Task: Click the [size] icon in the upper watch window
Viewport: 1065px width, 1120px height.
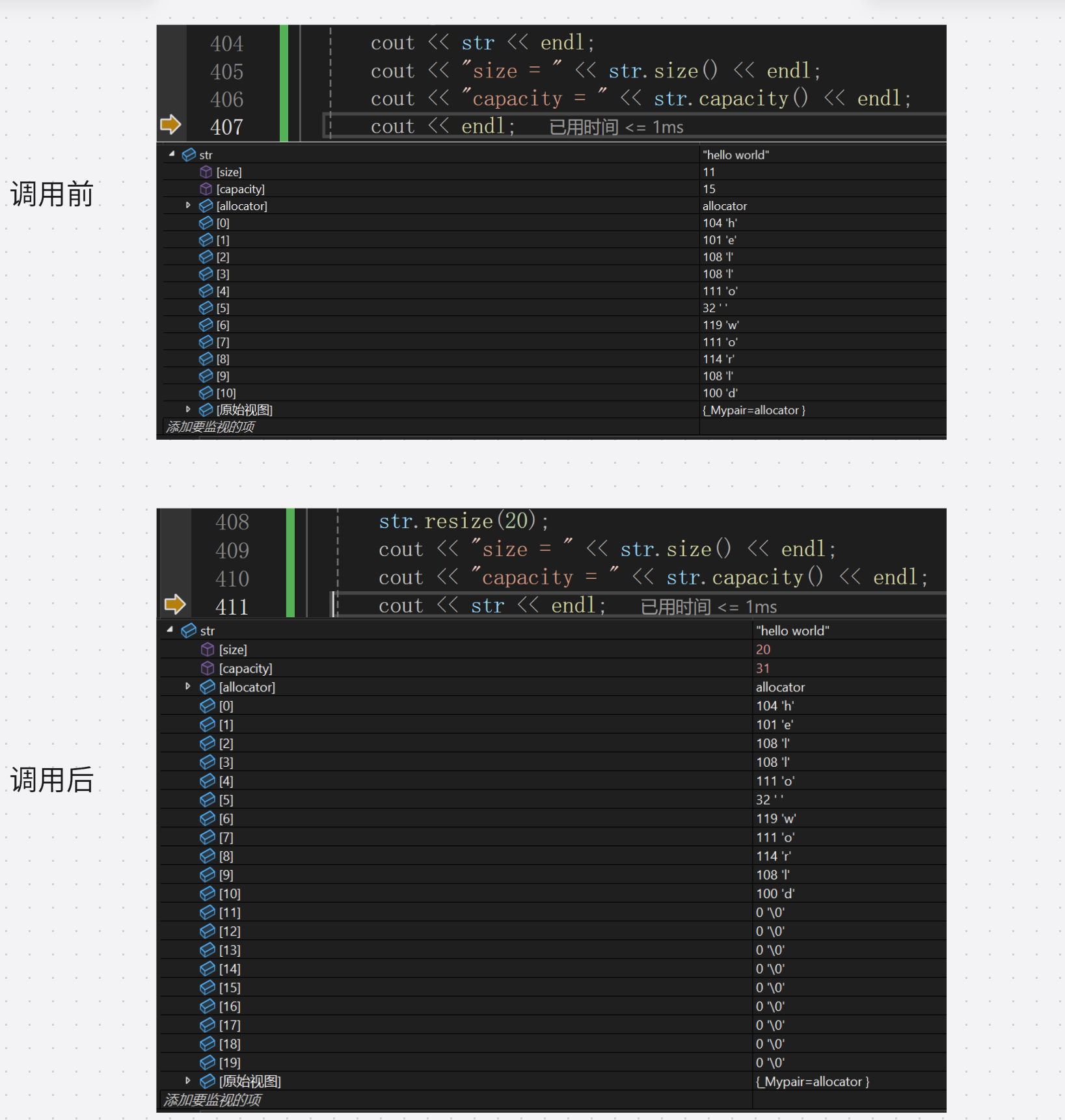Action: pos(206,172)
